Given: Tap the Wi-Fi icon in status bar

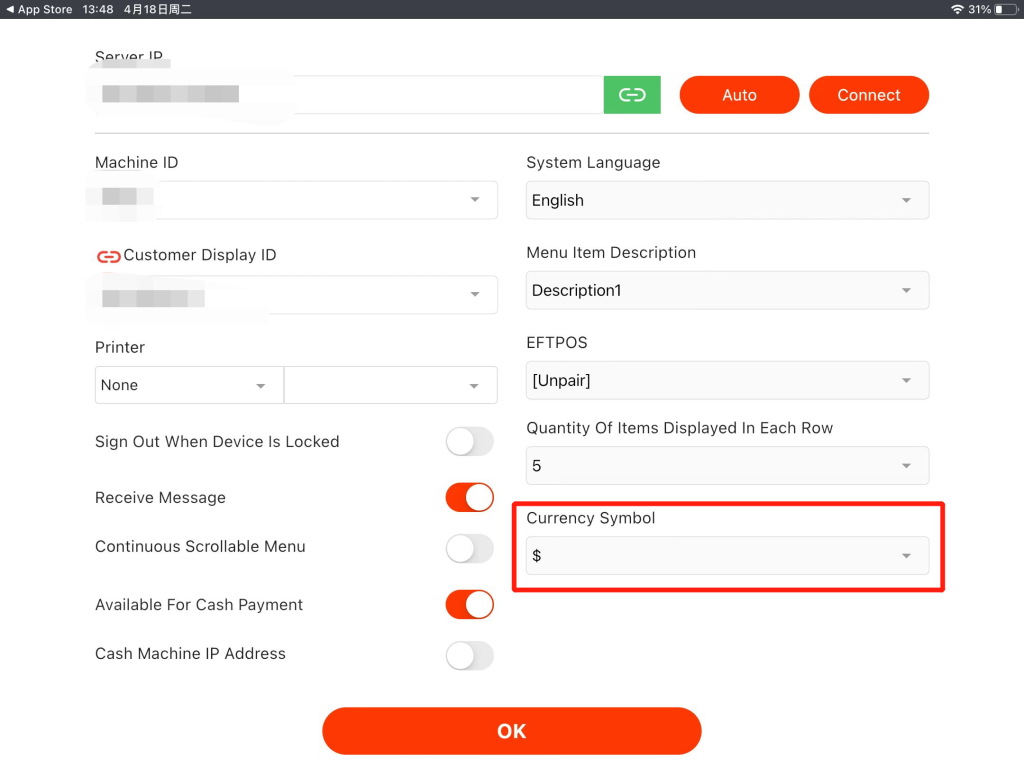Looking at the screenshot, I should click(957, 9).
